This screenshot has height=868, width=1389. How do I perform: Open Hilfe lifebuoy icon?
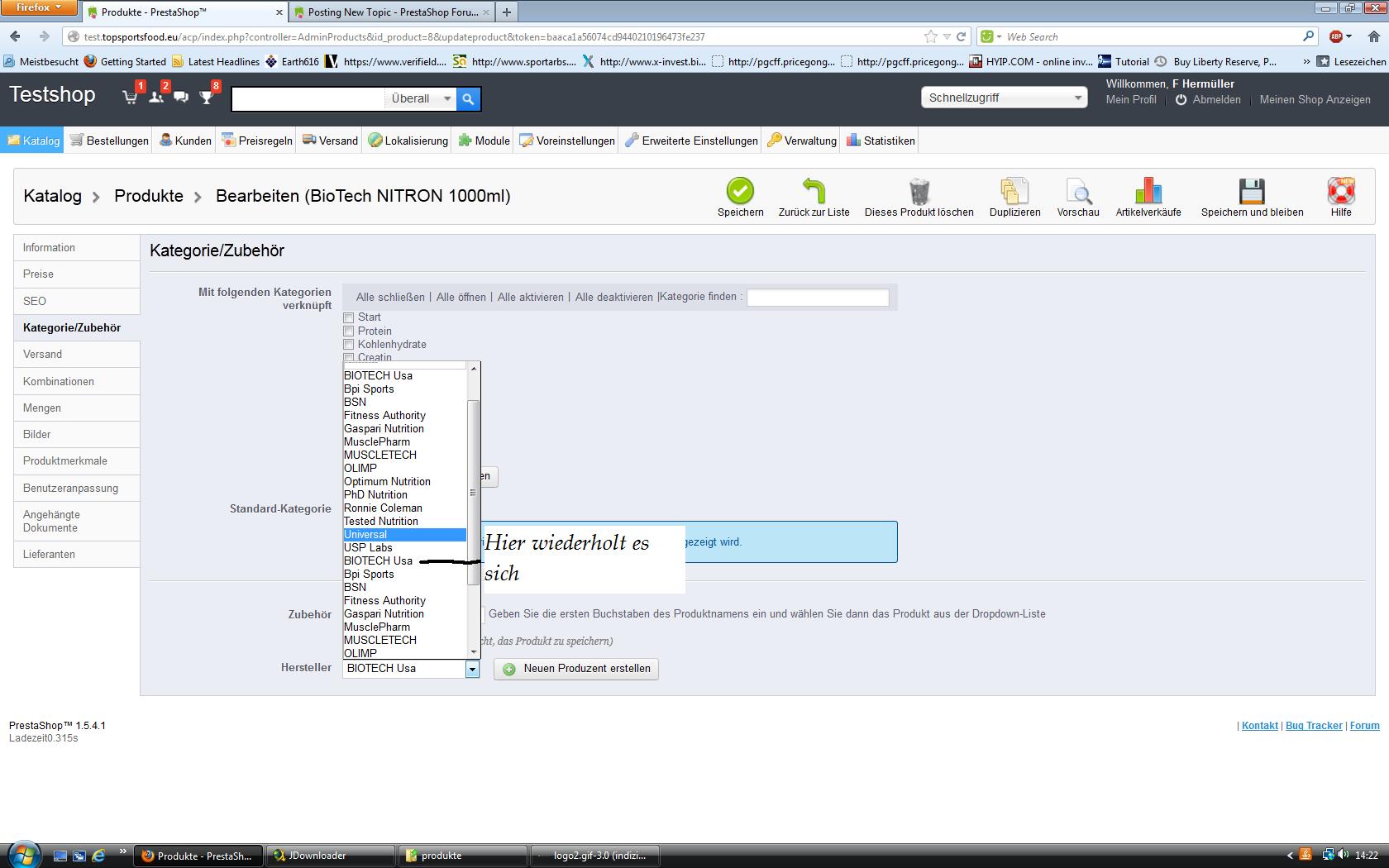[1341, 191]
